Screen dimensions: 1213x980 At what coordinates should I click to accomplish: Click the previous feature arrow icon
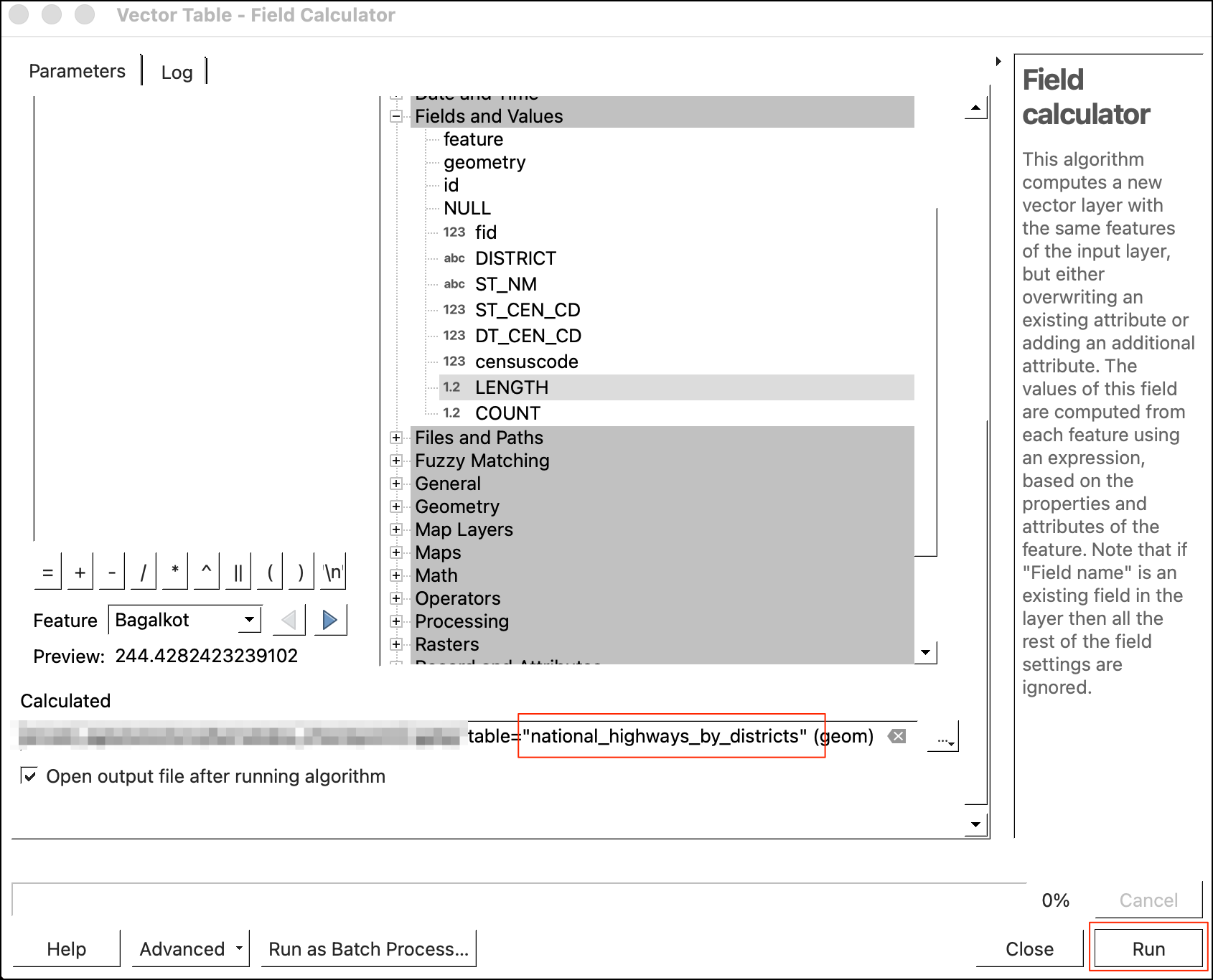coord(289,620)
